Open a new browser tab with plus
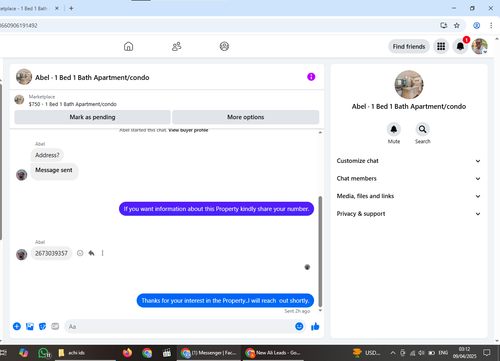This screenshot has width=500, height=361. click(x=71, y=8)
